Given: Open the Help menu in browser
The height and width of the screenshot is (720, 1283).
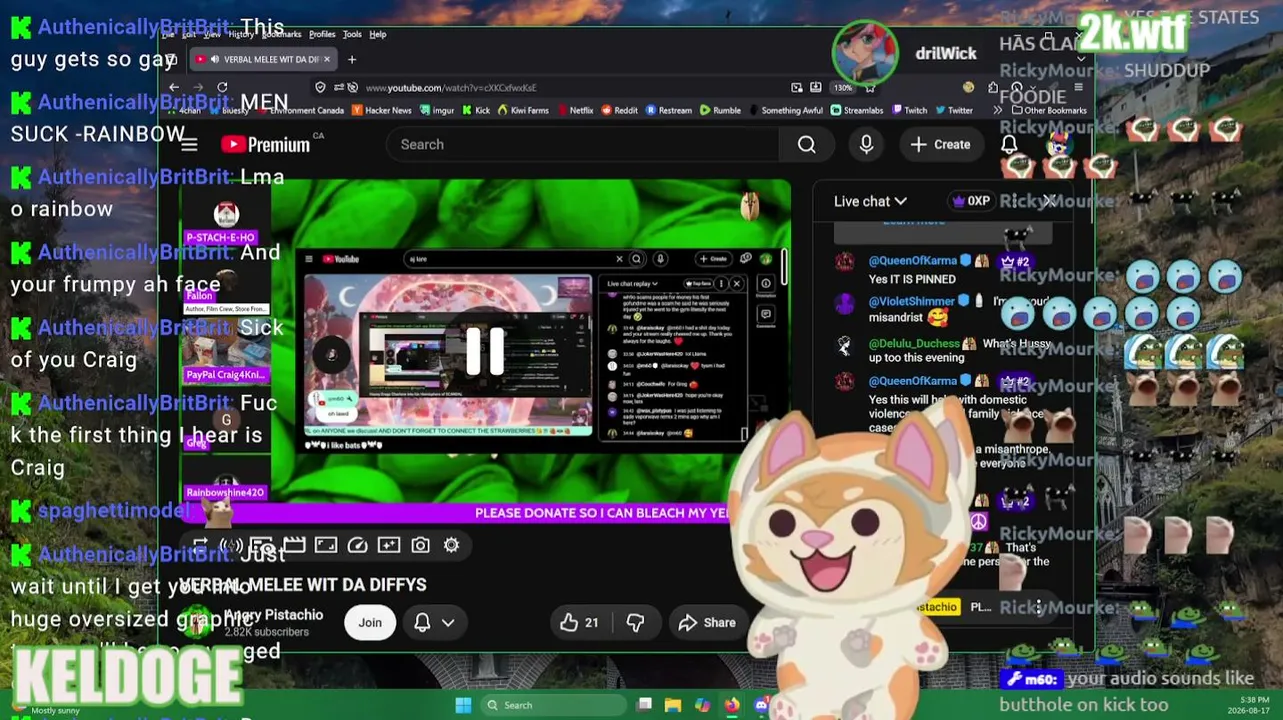Looking at the screenshot, I should 378,34.
